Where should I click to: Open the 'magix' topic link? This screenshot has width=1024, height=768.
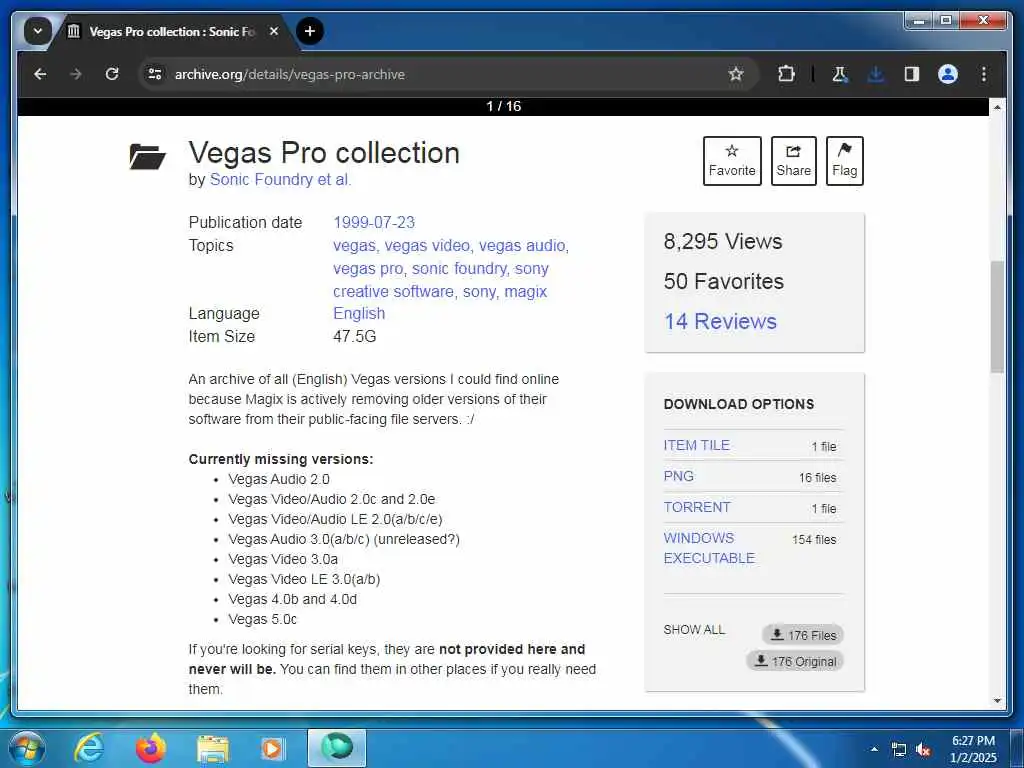[x=526, y=291]
